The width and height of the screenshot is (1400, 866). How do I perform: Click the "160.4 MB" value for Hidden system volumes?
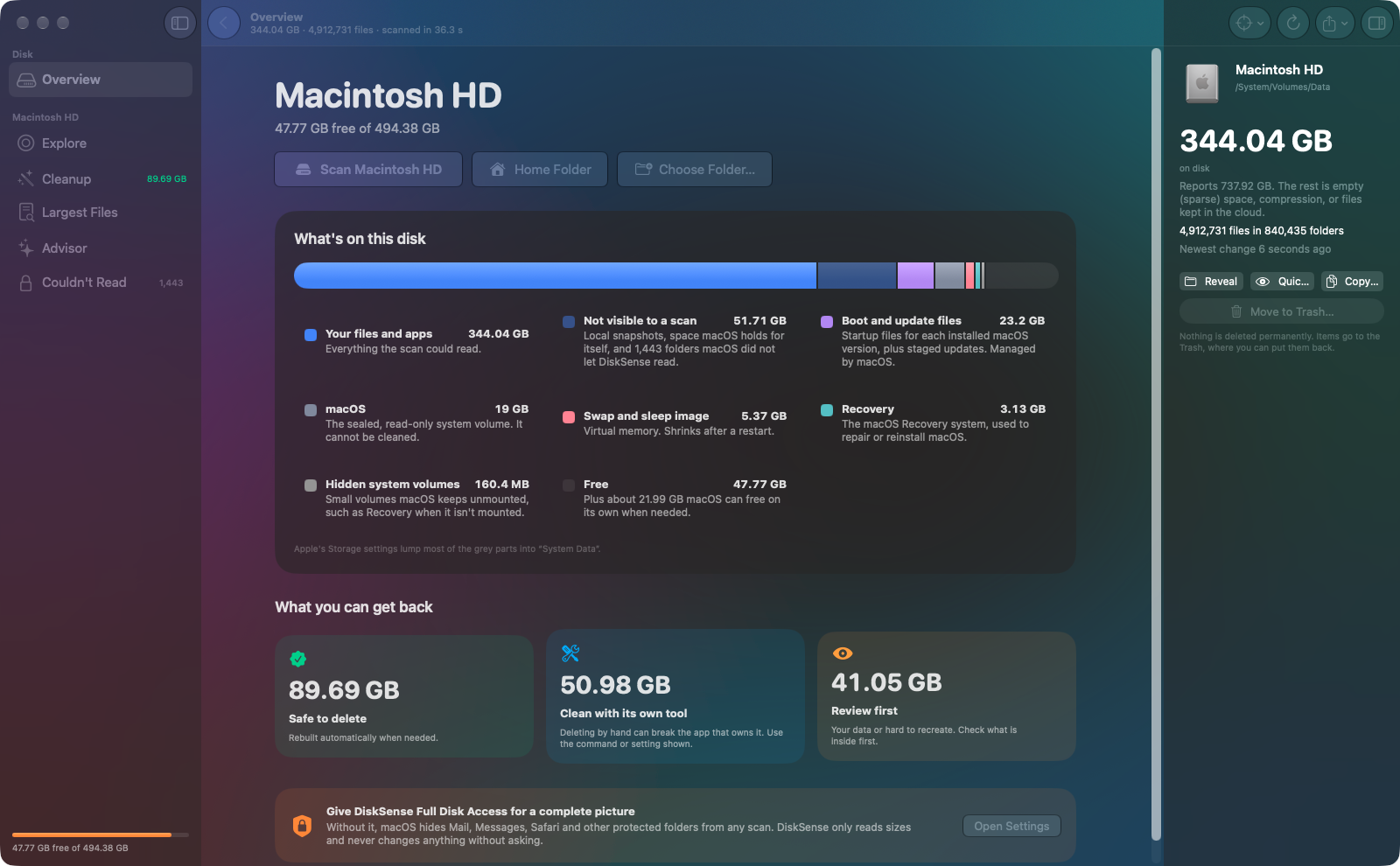click(502, 485)
